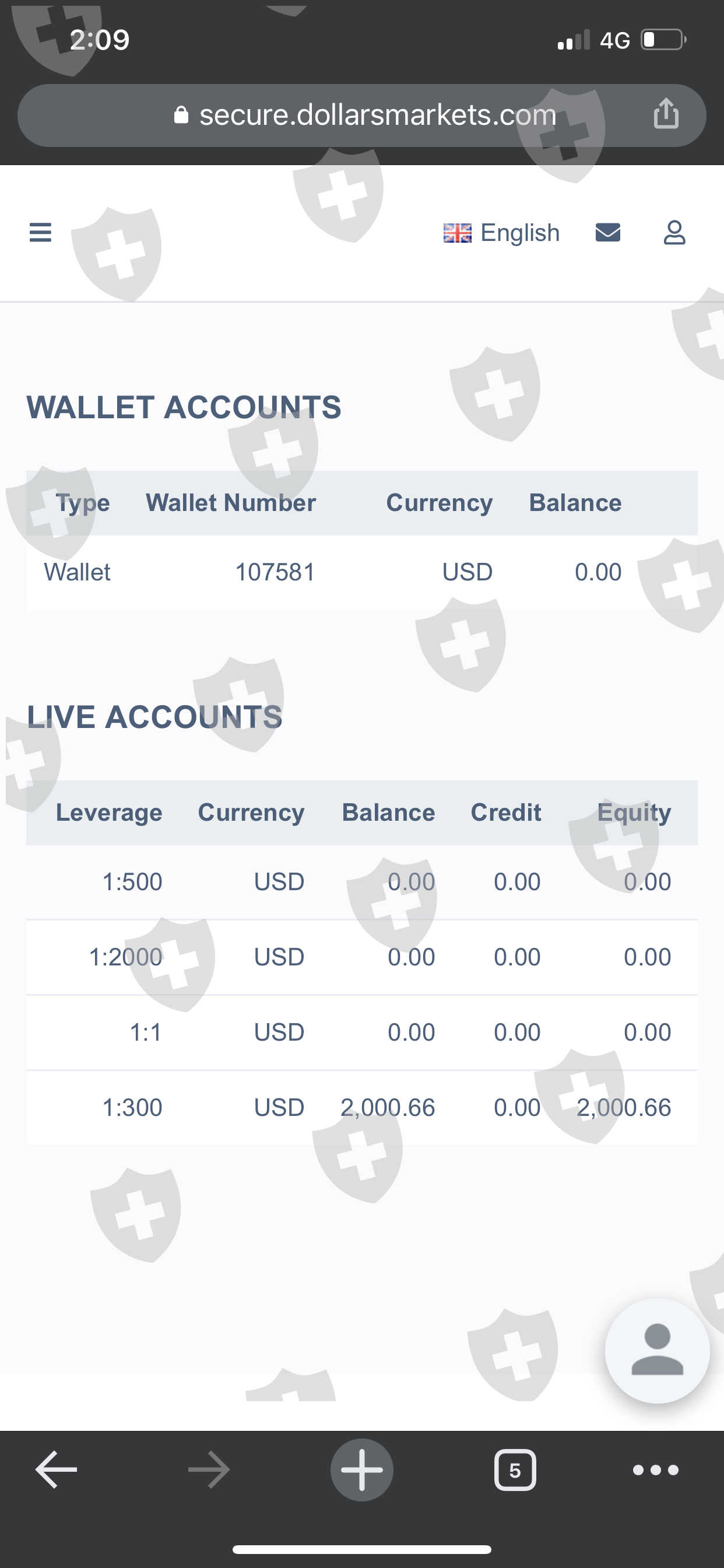Screen dimensions: 724x1568
Task: Select wallet number 107581 row
Action: pyautogui.click(x=275, y=572)
